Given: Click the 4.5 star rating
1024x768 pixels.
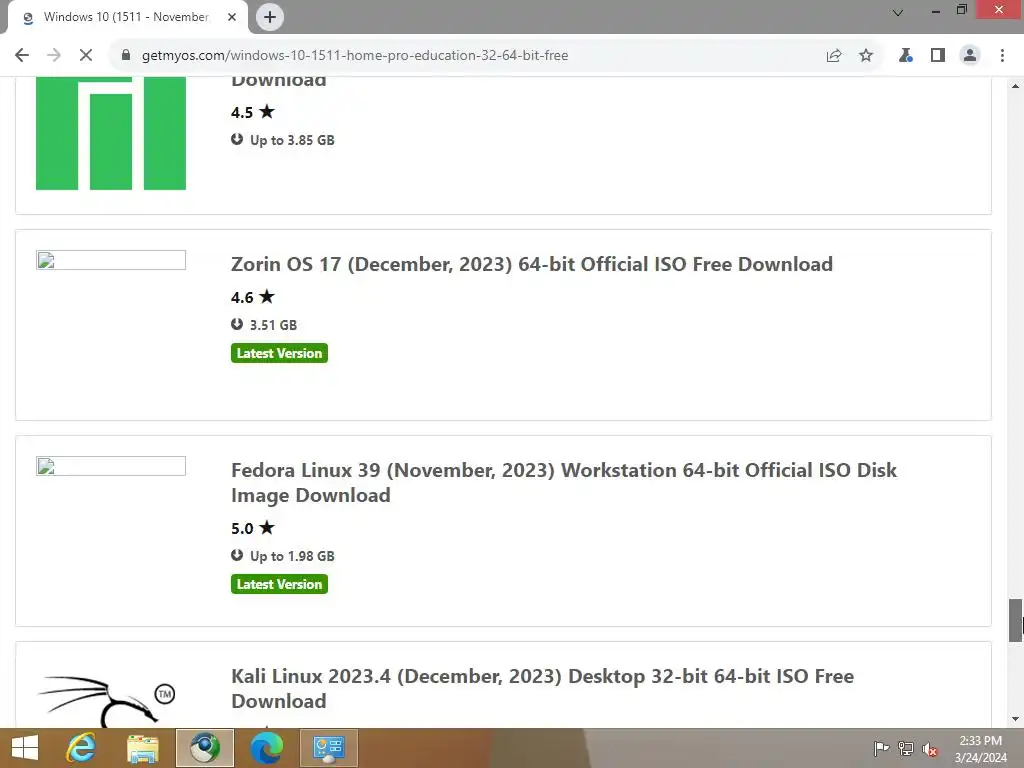Looking at the screenshot, I should (x=253, y=112).
